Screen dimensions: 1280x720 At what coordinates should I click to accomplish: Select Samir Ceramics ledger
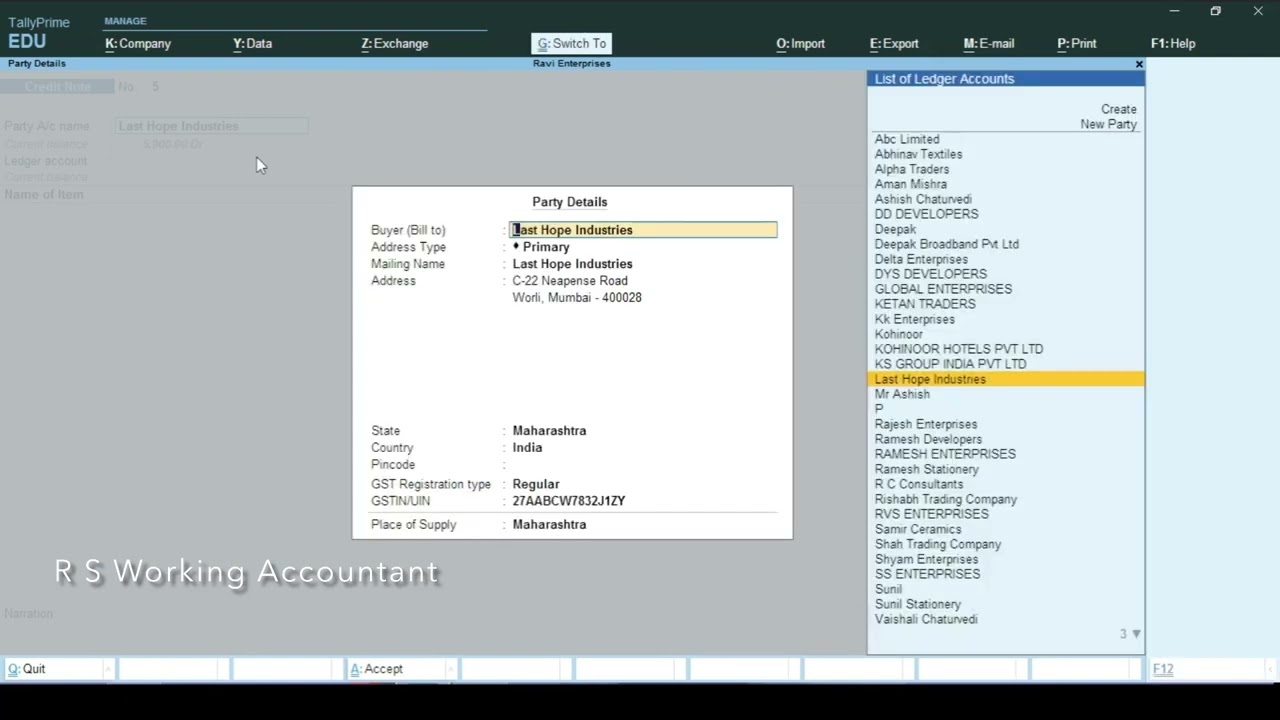pos(917,529)
